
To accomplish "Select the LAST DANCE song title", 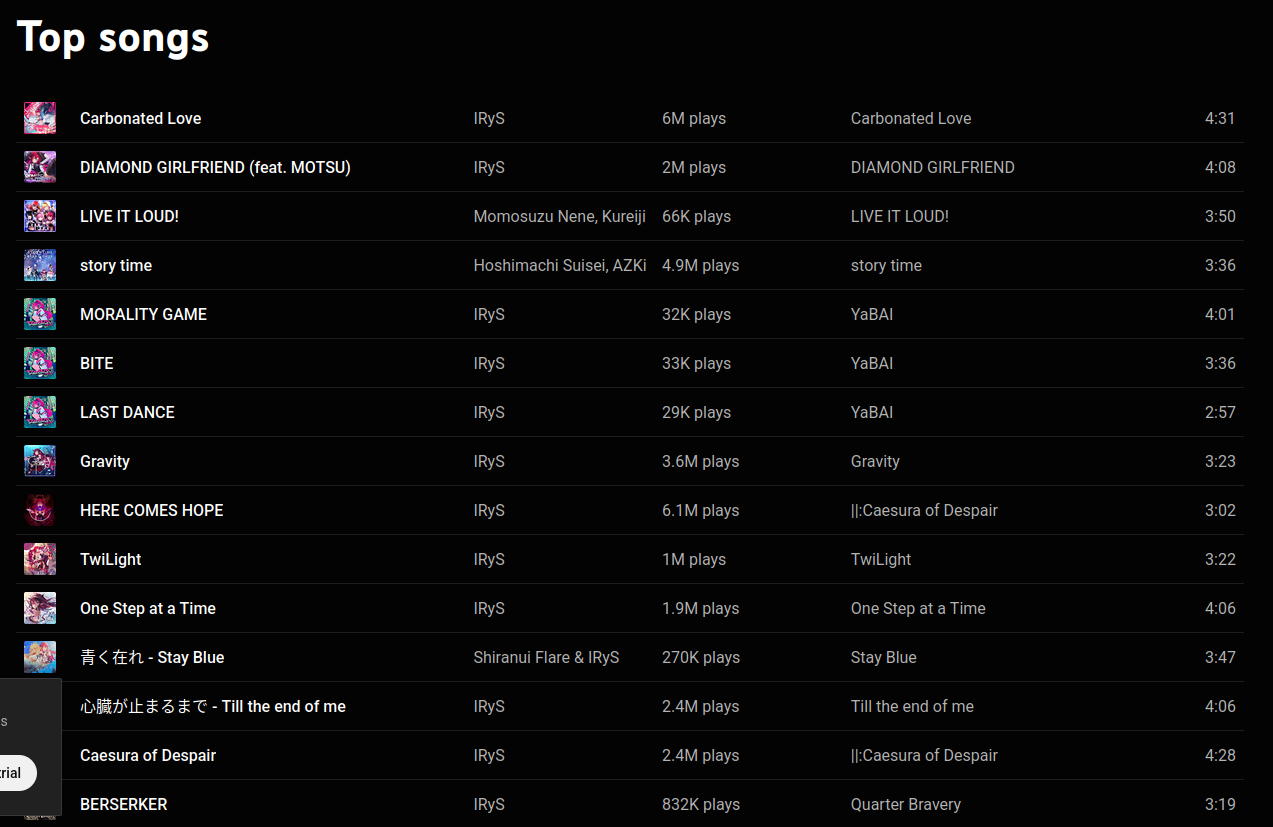I will coord(127,412).
